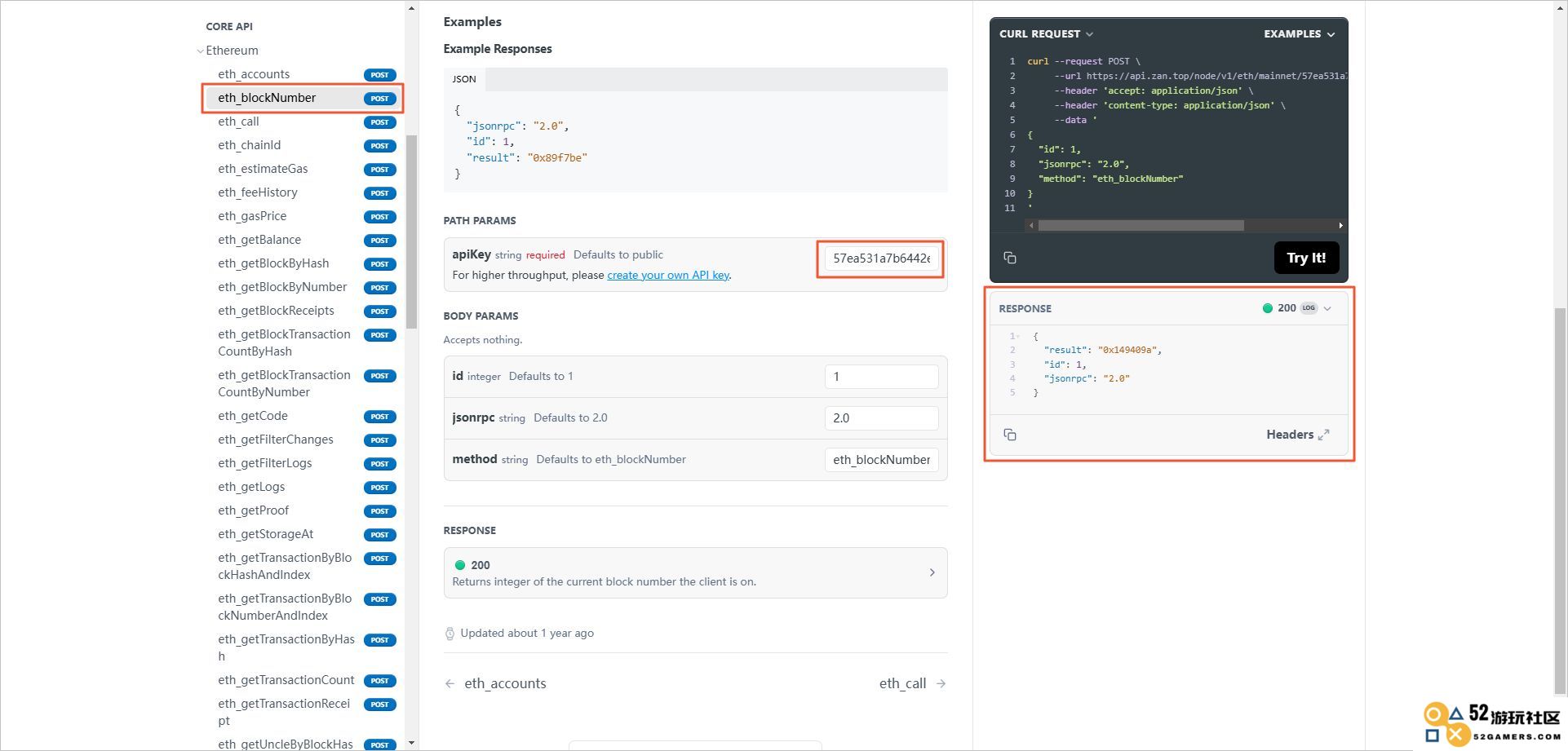The width and height of the screenshot is (1568, 751).
Task: Open eth_getFilterChanges in sidebar
Action: [302, 440]
